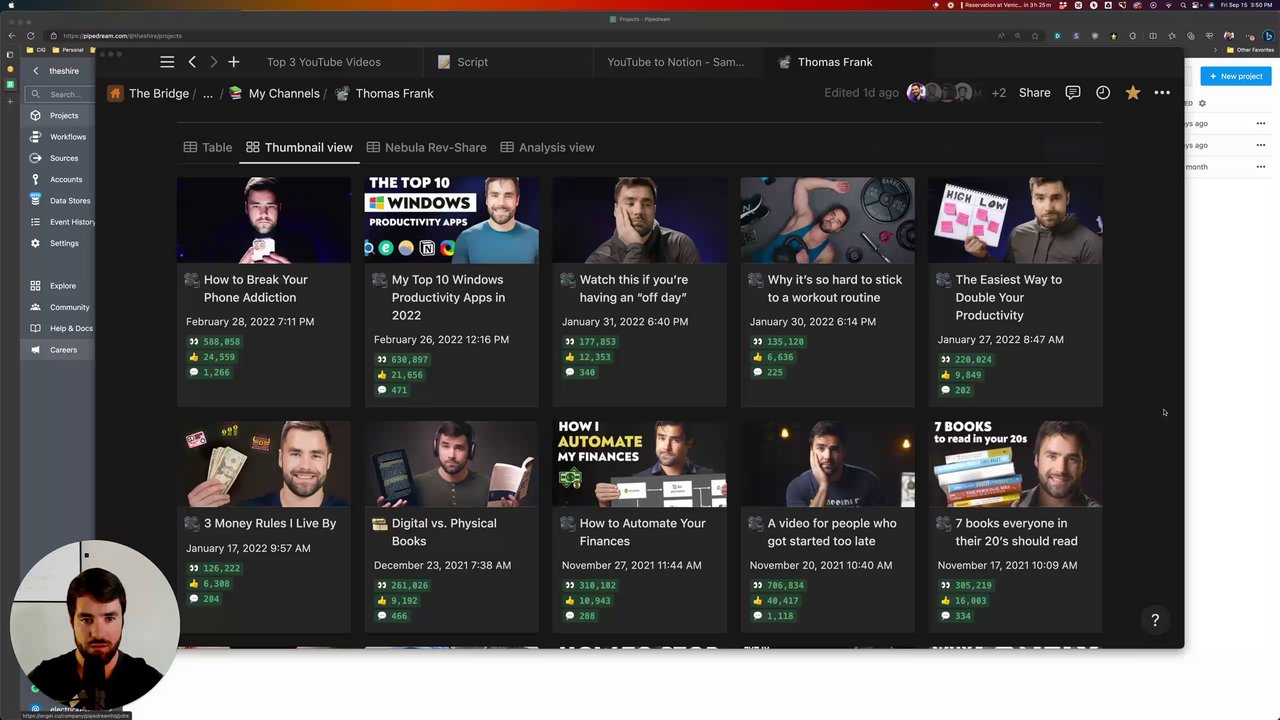This screenshot has height=720, width=1280.
Task: Open the Notion sidebar hamburger menu
Action: [167, 62]
